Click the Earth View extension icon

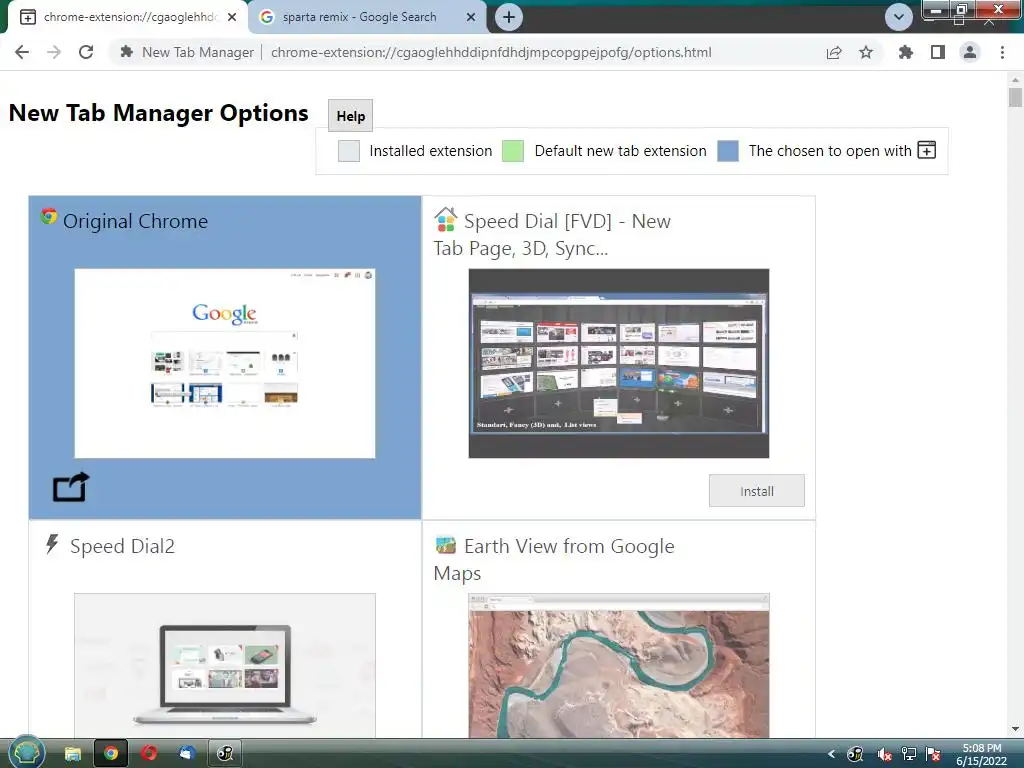445,544
